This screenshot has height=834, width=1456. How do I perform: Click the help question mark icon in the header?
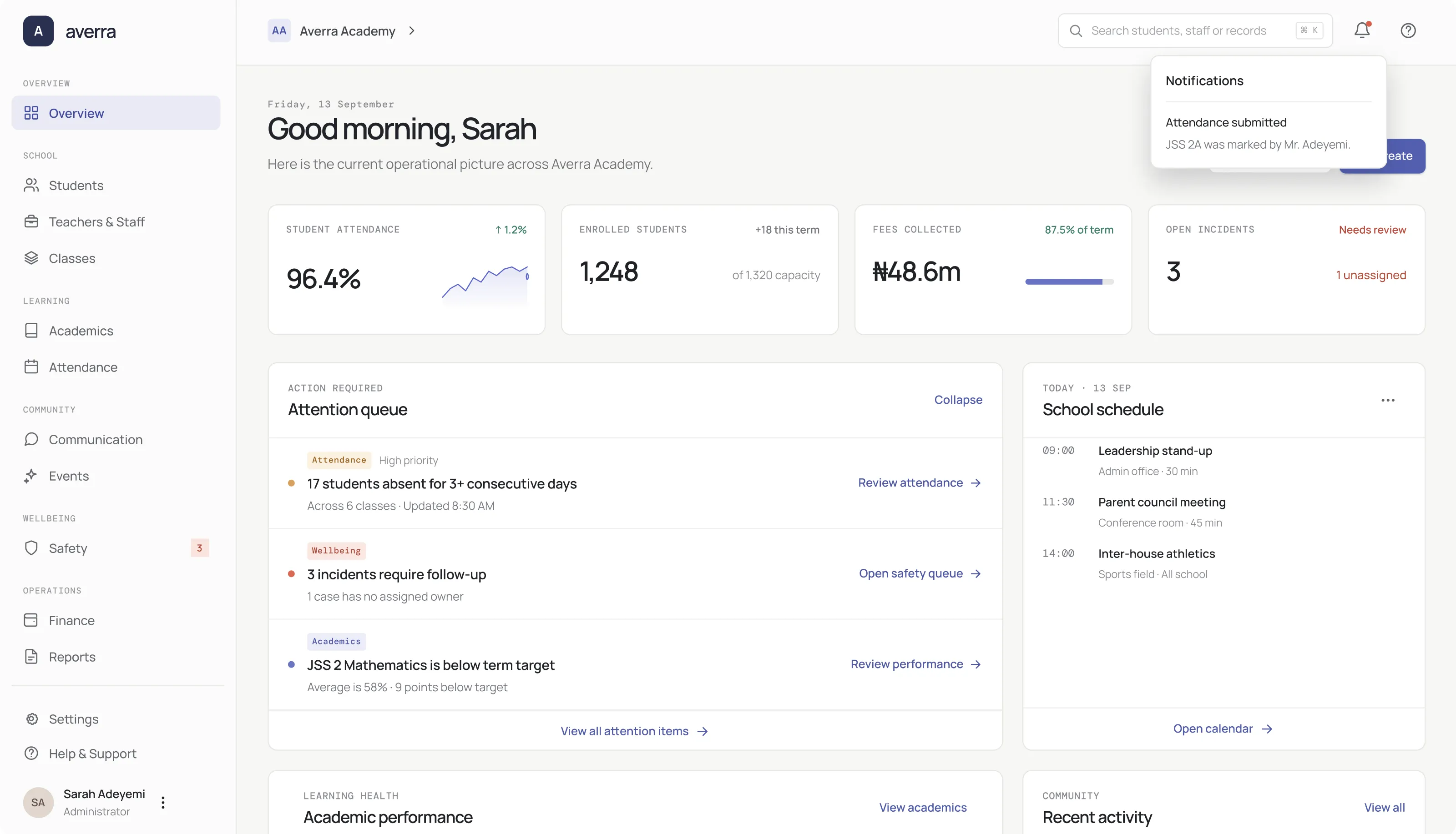tap(1408, 30)
